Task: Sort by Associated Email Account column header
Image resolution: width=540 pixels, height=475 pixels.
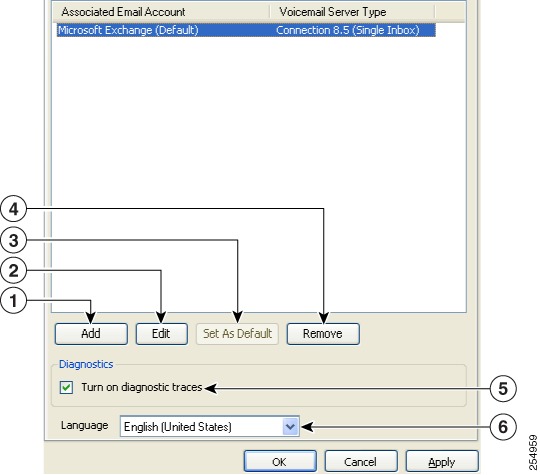Action: tap(161, 12)
